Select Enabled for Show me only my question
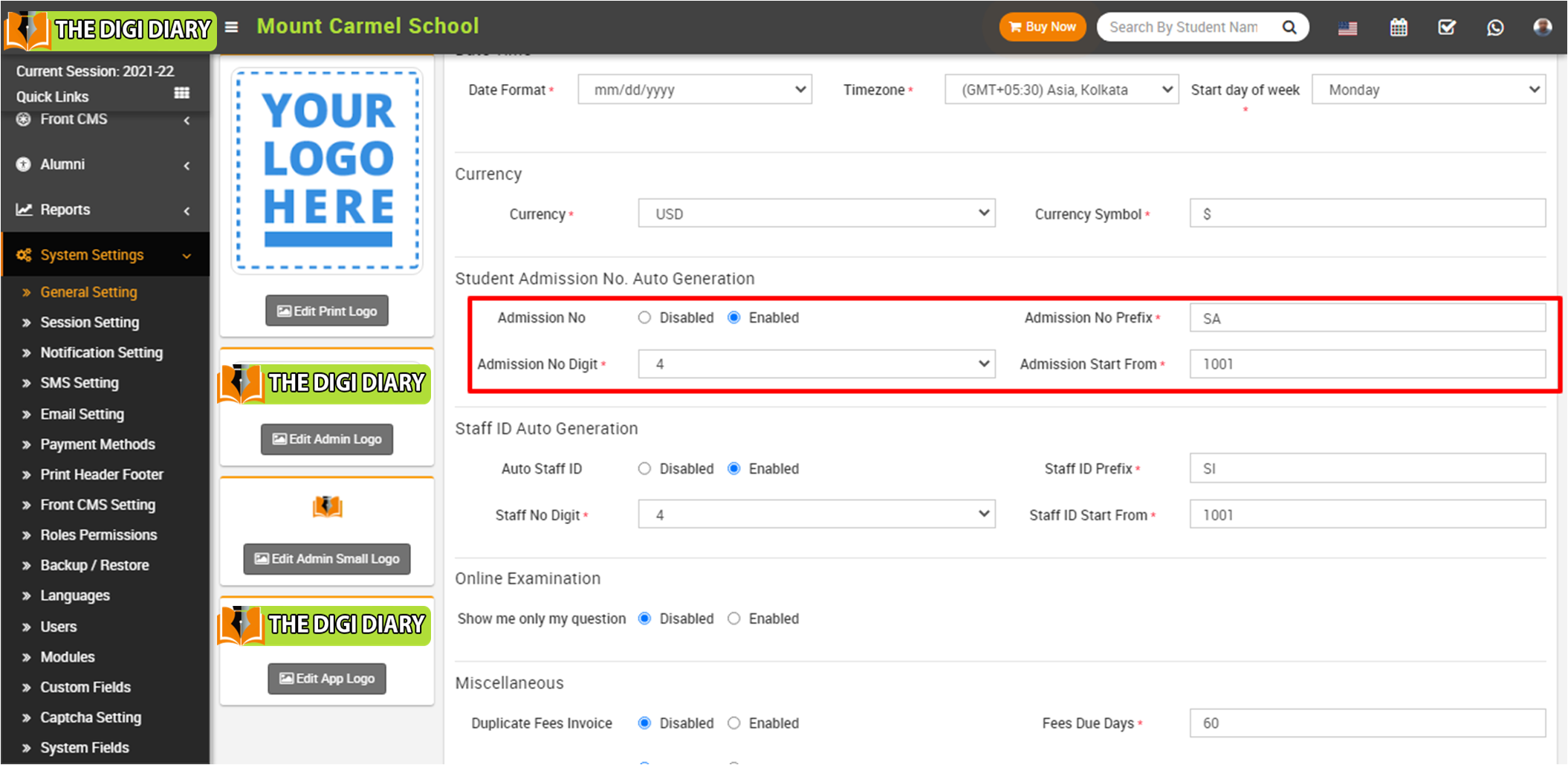 point(734,619)
